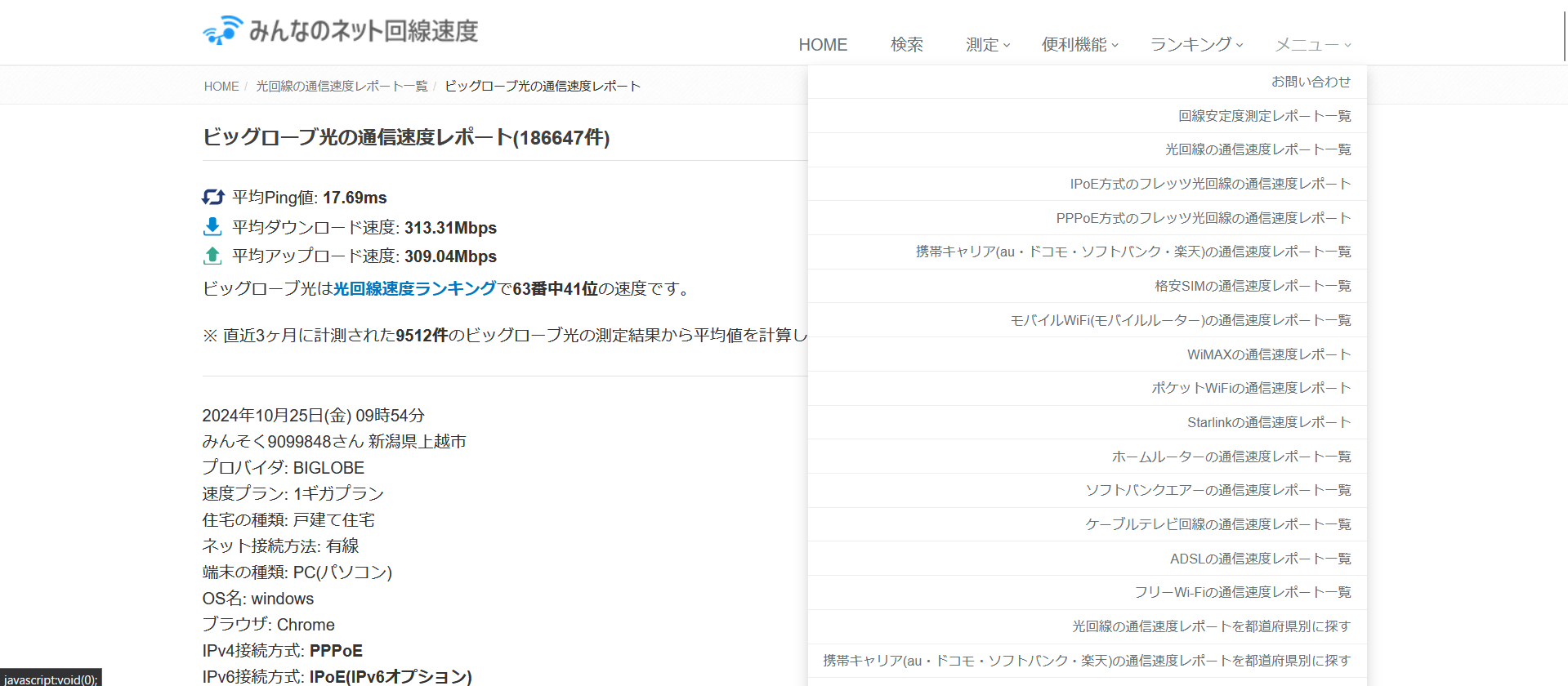
Task: Follow the 光回線速度ランキング link
Action: tap(414, 288)
